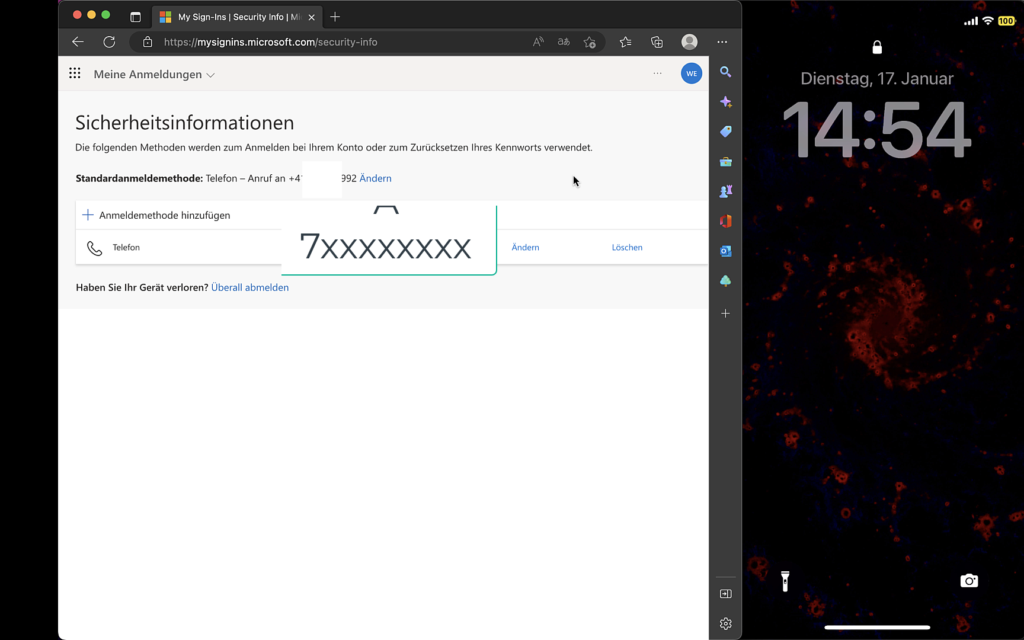Select the My Sign-Ins browser tab
Viewport: 1024px width, 640px height.
click(x=237, y=17)
